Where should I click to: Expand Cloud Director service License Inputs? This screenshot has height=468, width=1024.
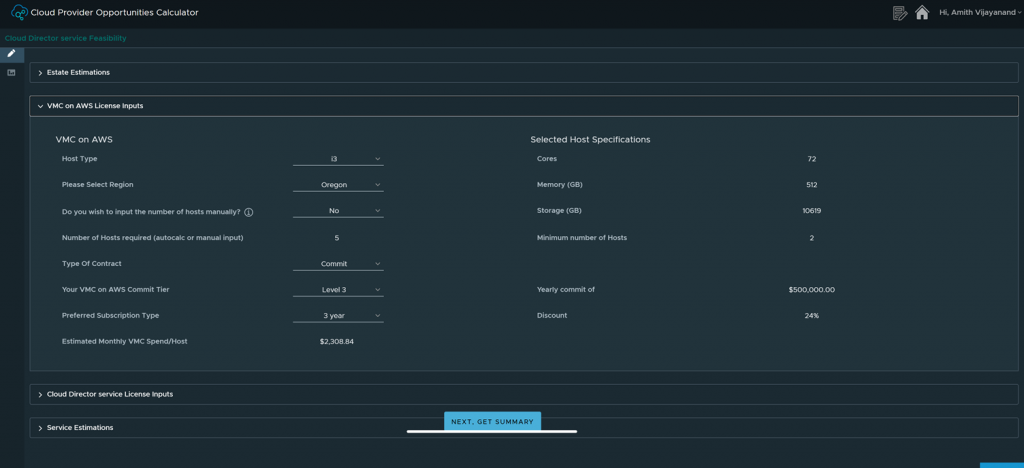point(109,395)
